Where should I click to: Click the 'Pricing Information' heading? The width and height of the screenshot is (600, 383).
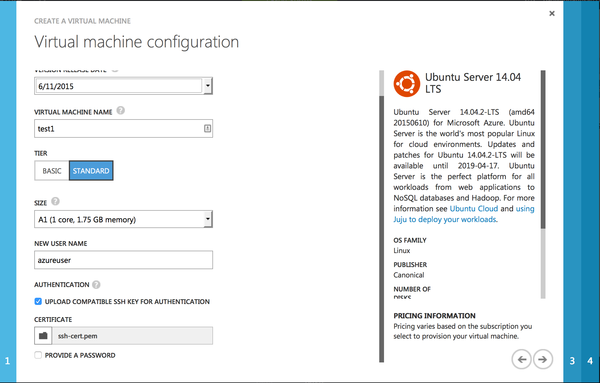(x=434, y=316)
